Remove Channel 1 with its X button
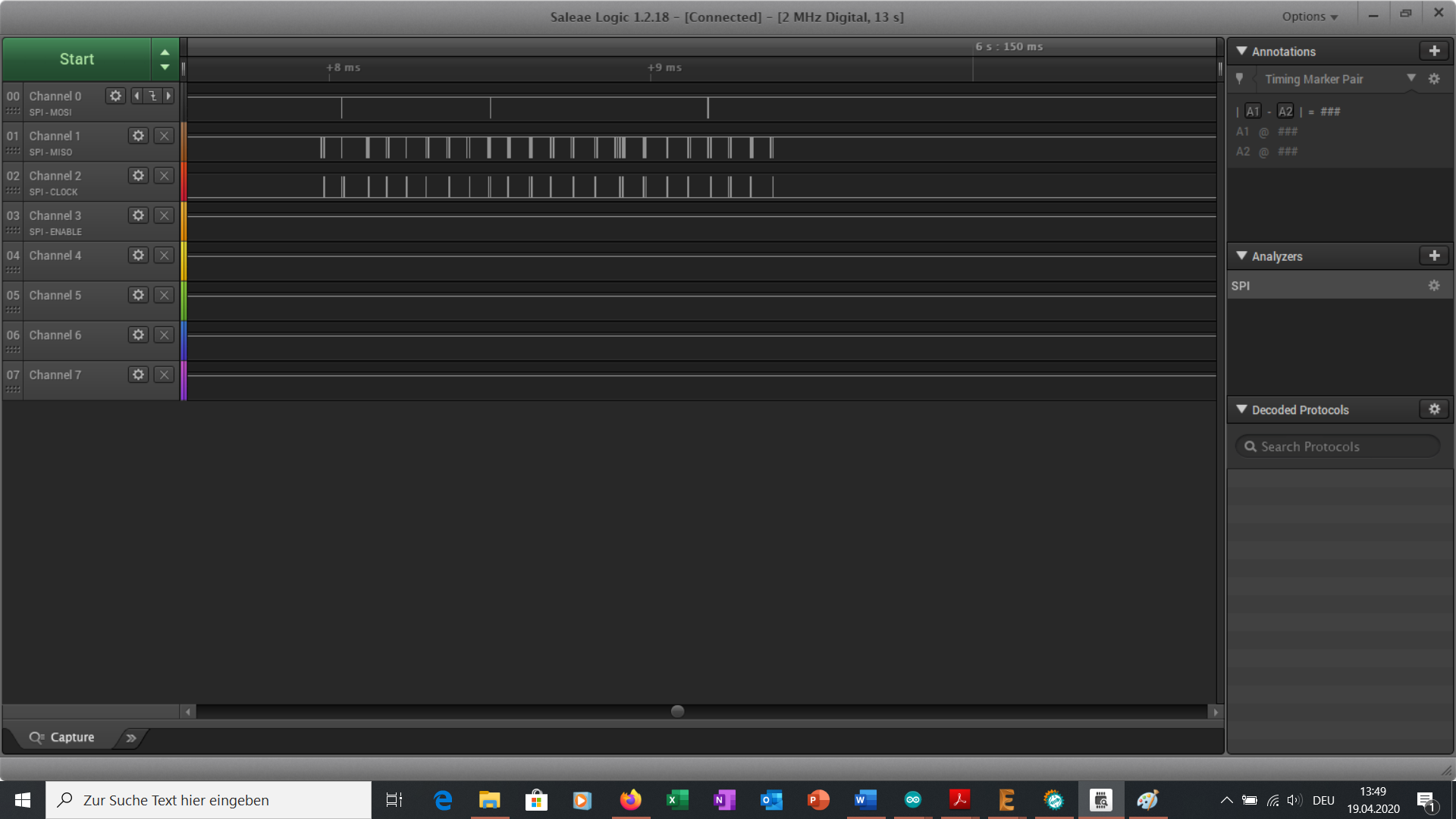Viewport: 1456px width, 819px height. pyautogui.click(x=164, y=136)
